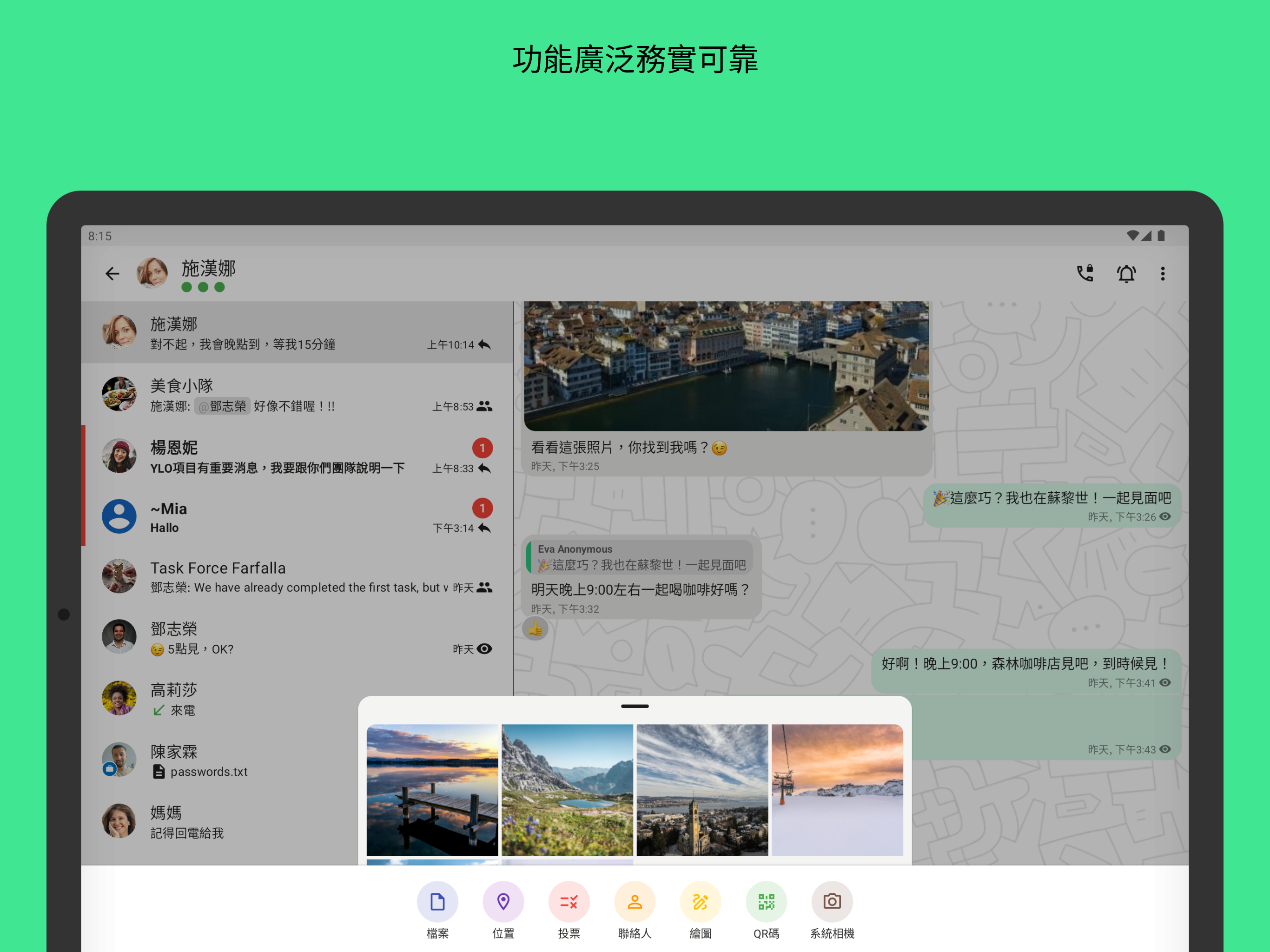Tap 媽媽 profile avatar
This screenshot has height=952, width=1270.
click(x=119, y=820)
